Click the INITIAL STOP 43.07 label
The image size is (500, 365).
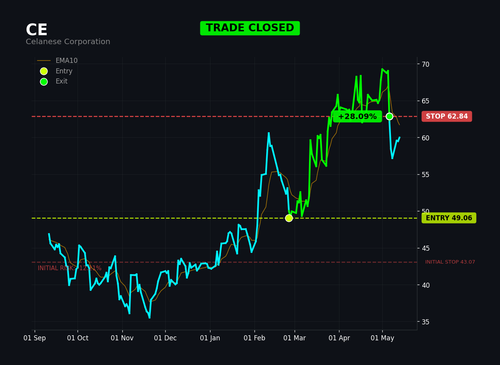[450, 262]
